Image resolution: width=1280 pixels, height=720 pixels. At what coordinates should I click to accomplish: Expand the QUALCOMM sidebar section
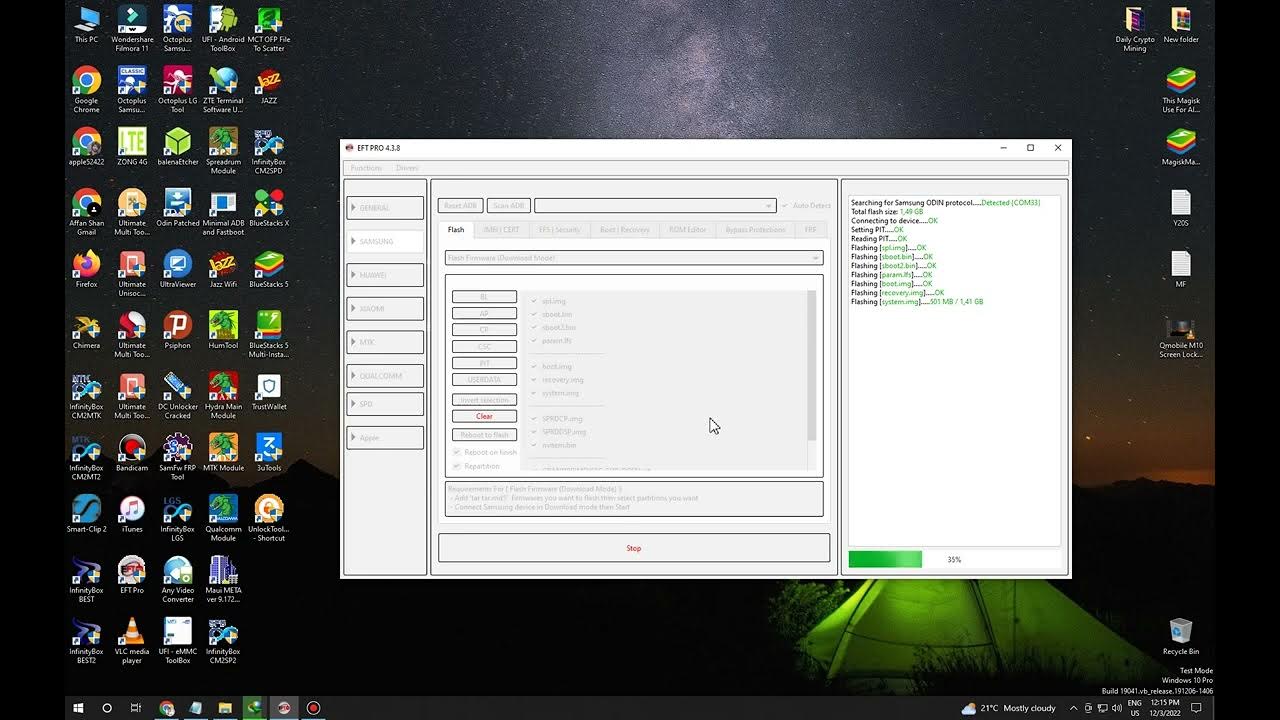(x=385, y=376)
